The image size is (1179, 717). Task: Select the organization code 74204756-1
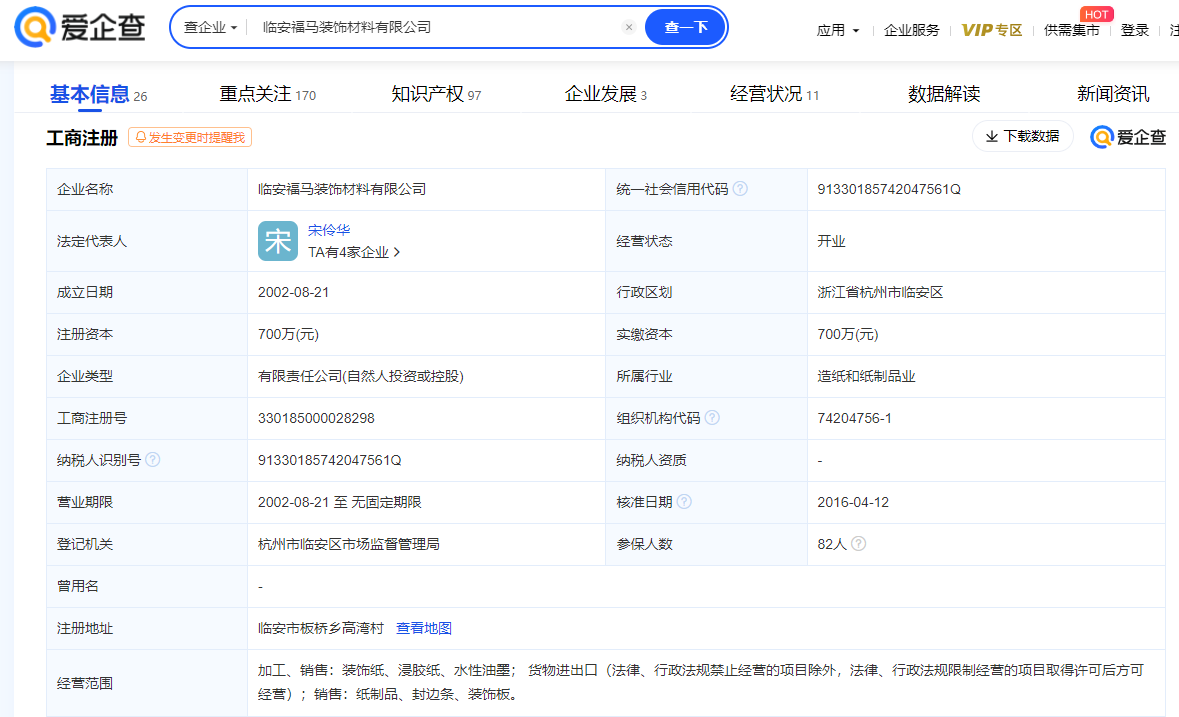point(854,418)
